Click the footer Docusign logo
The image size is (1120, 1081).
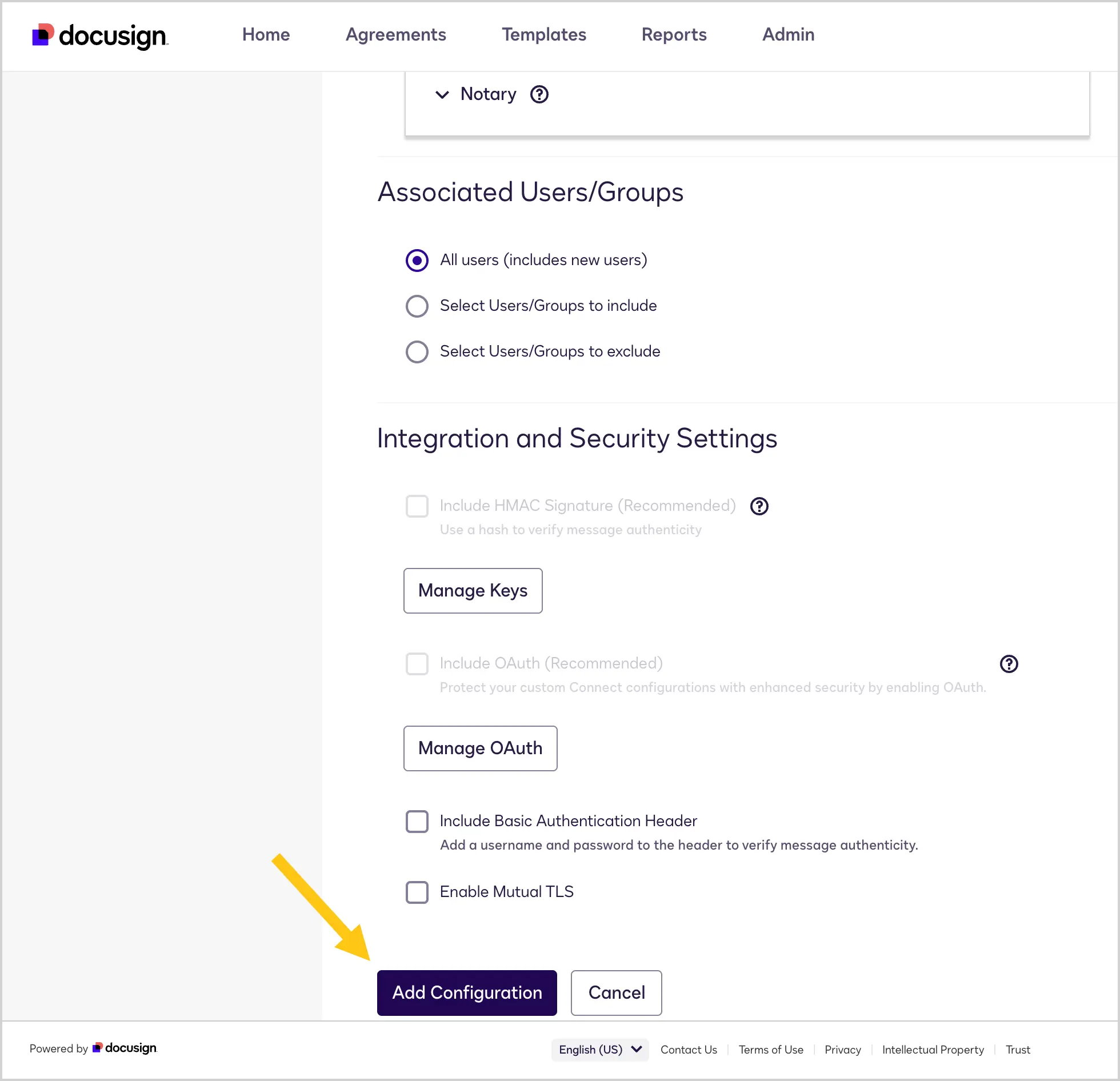pos(125,1048)
